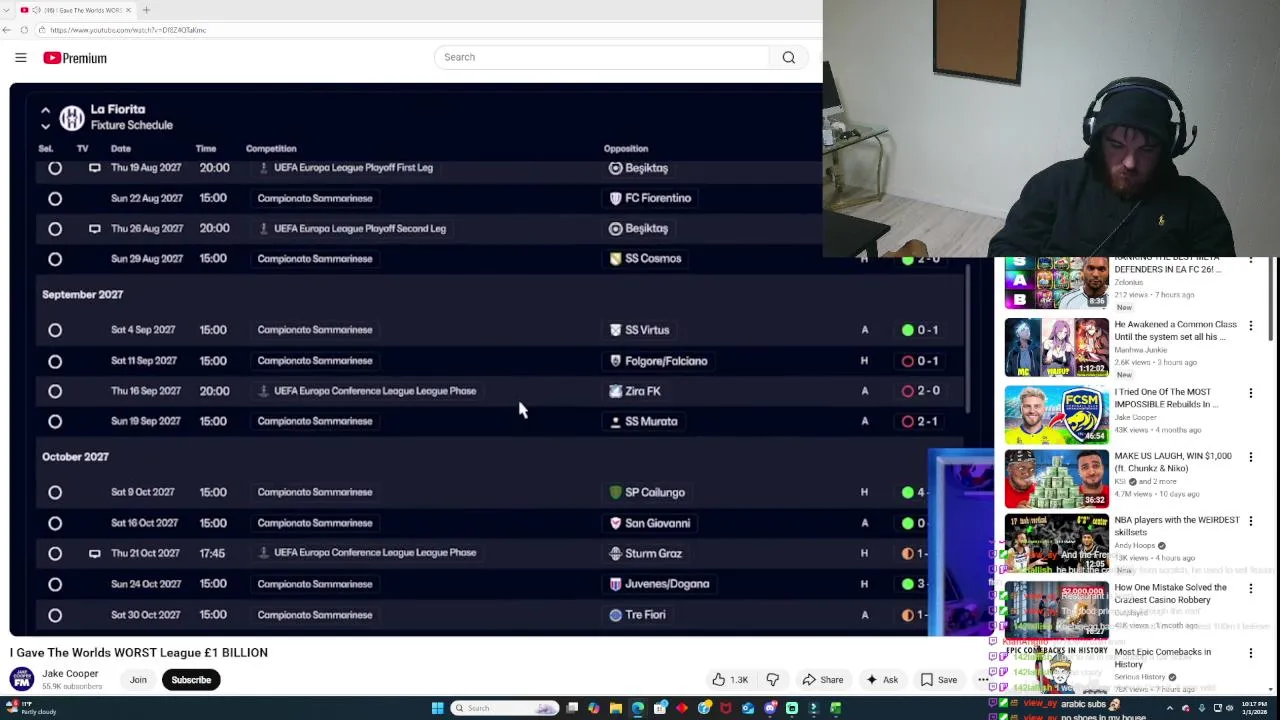1280x720 pixels.
Task: Open options menu for 'He Awakened a Common Class'
Action: 1250,326
